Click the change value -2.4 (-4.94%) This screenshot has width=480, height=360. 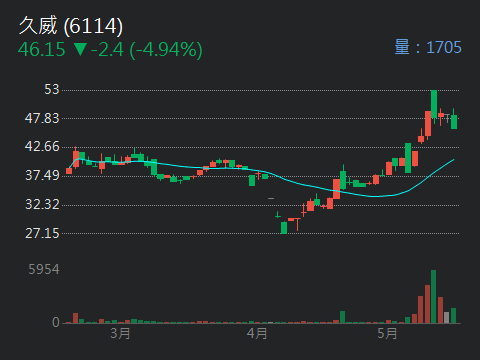(147, 50)
